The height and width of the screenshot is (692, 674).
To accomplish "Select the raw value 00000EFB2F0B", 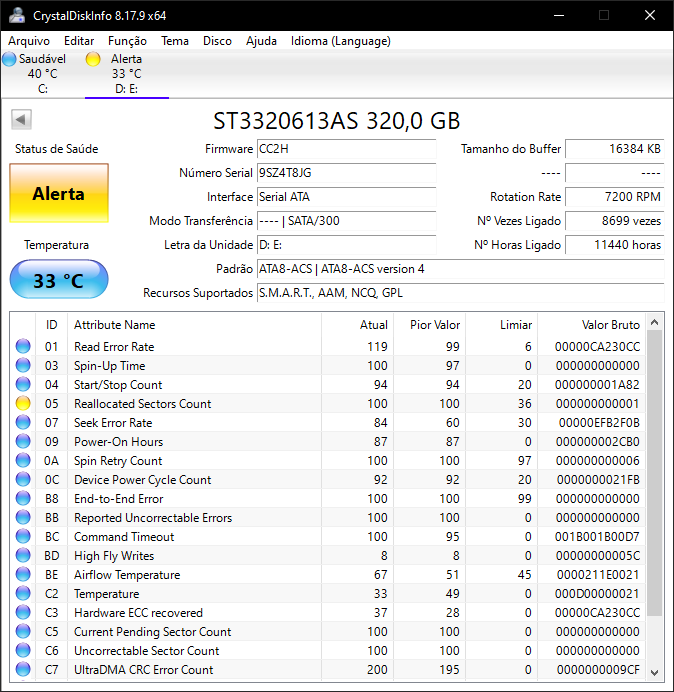I will click(599, 422).
